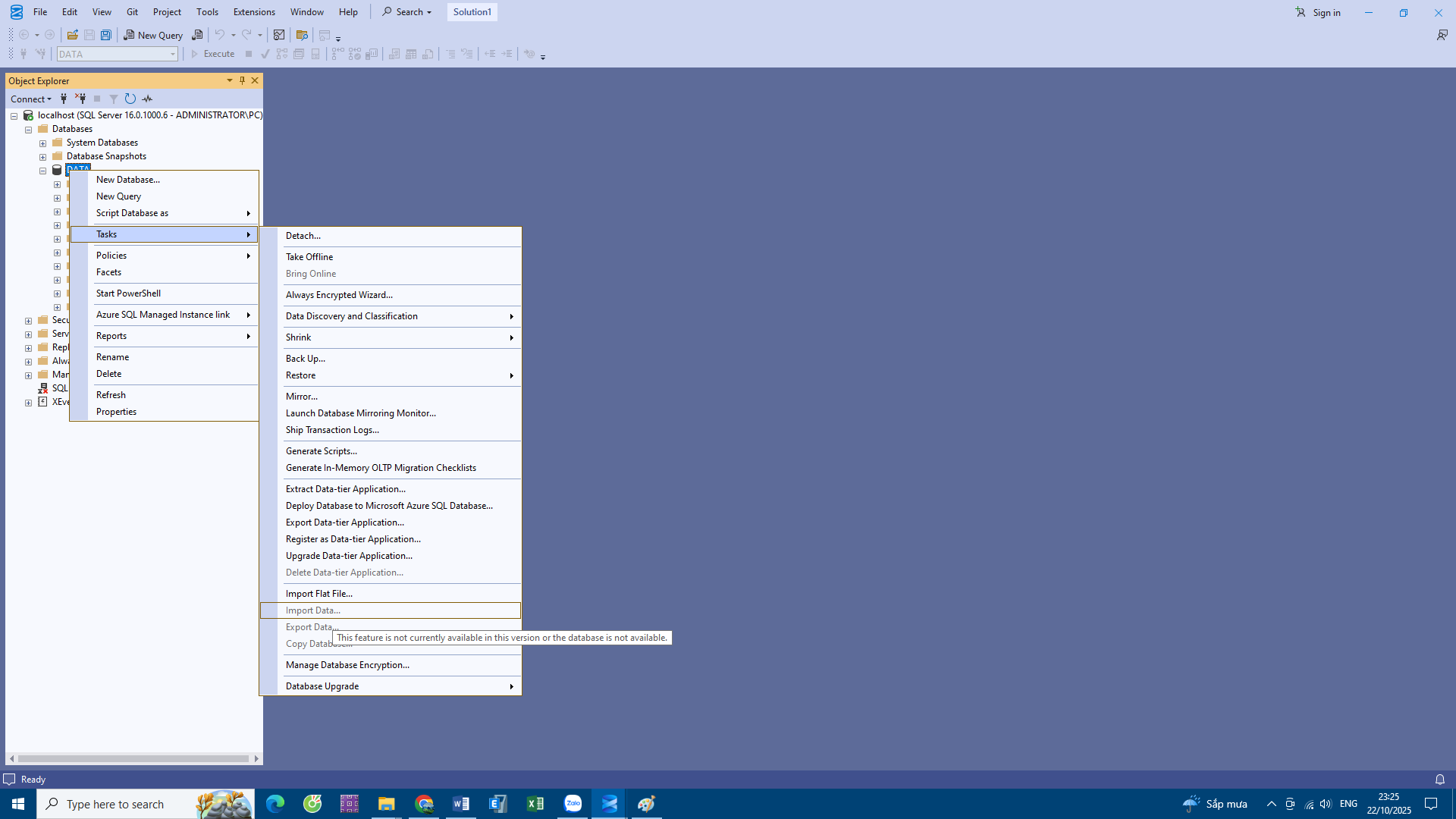This screenshot has width=1456, height=819.
Task: Select Back Up... from Tasks menu
Action: coord(306,359)
